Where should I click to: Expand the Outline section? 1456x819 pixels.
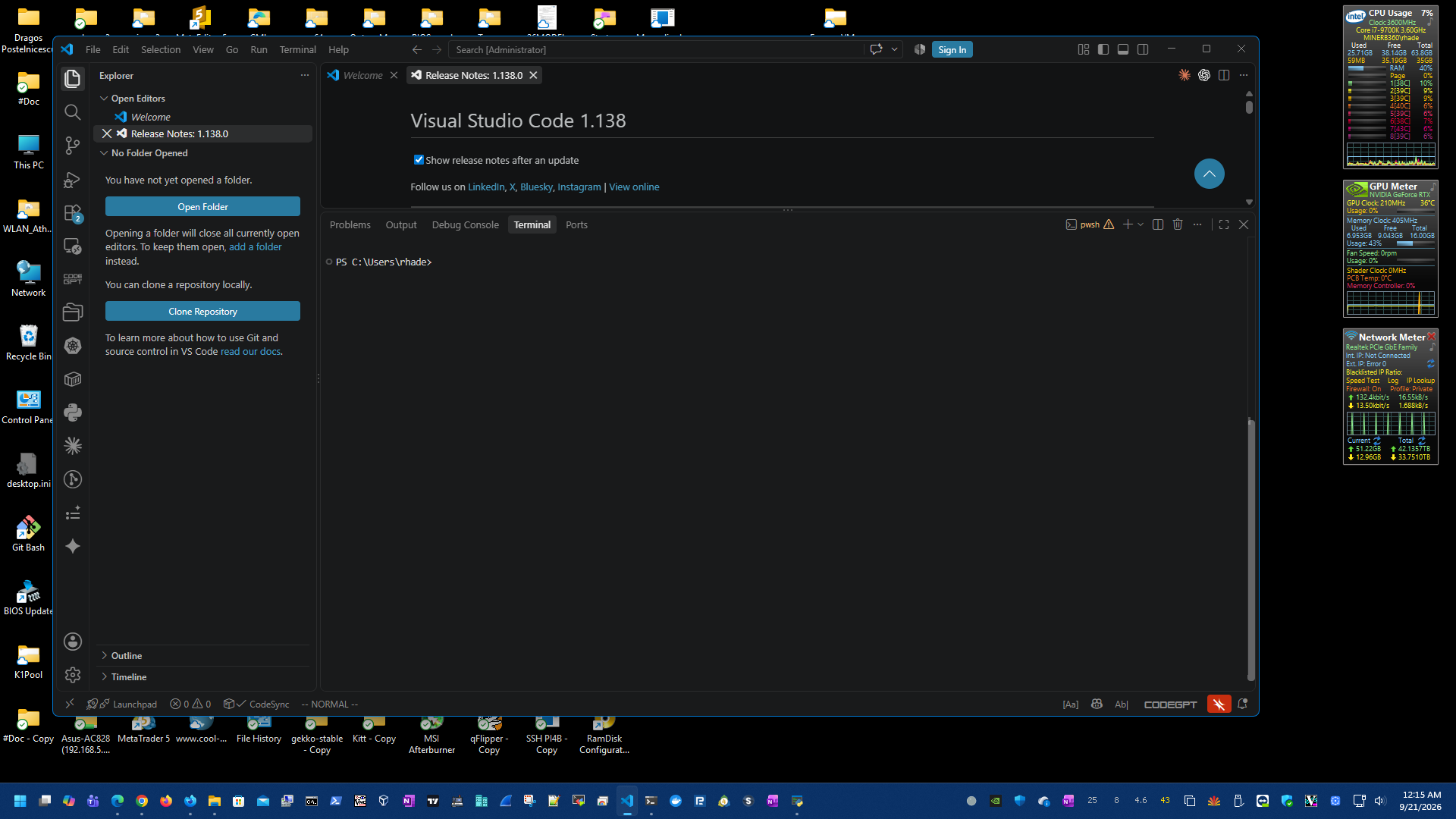tap(104, 656)
